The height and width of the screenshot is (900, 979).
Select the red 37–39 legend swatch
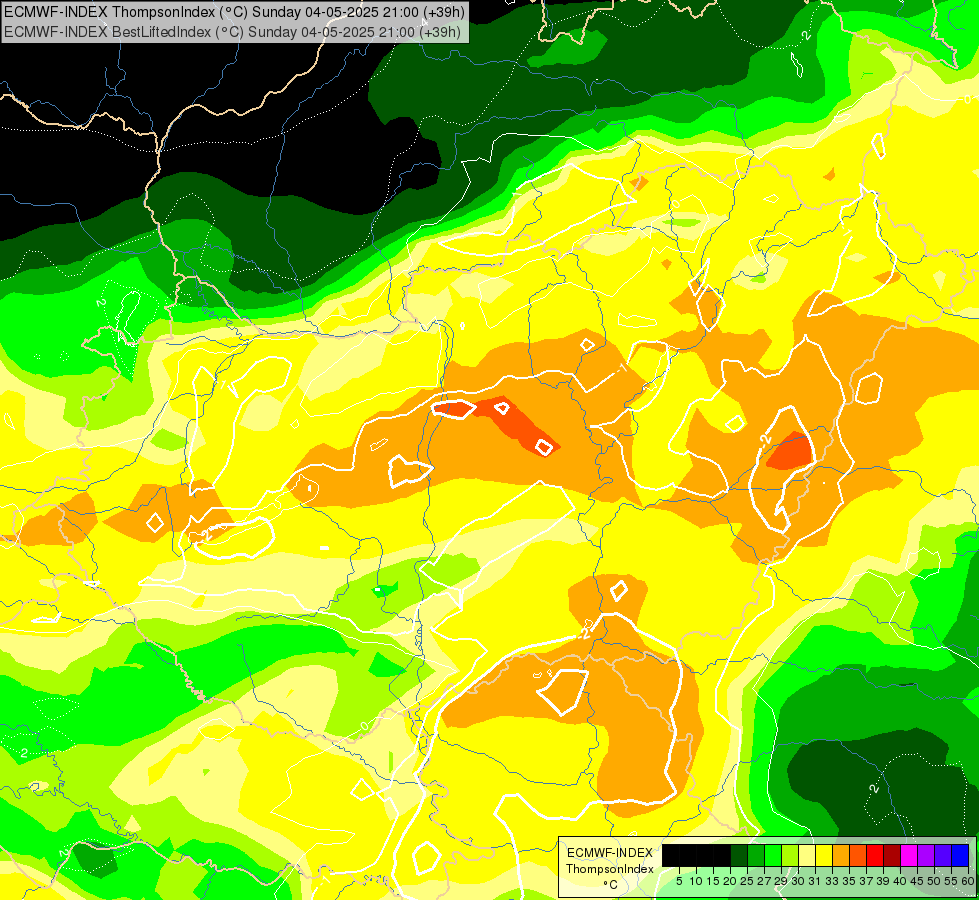[875, 856]
